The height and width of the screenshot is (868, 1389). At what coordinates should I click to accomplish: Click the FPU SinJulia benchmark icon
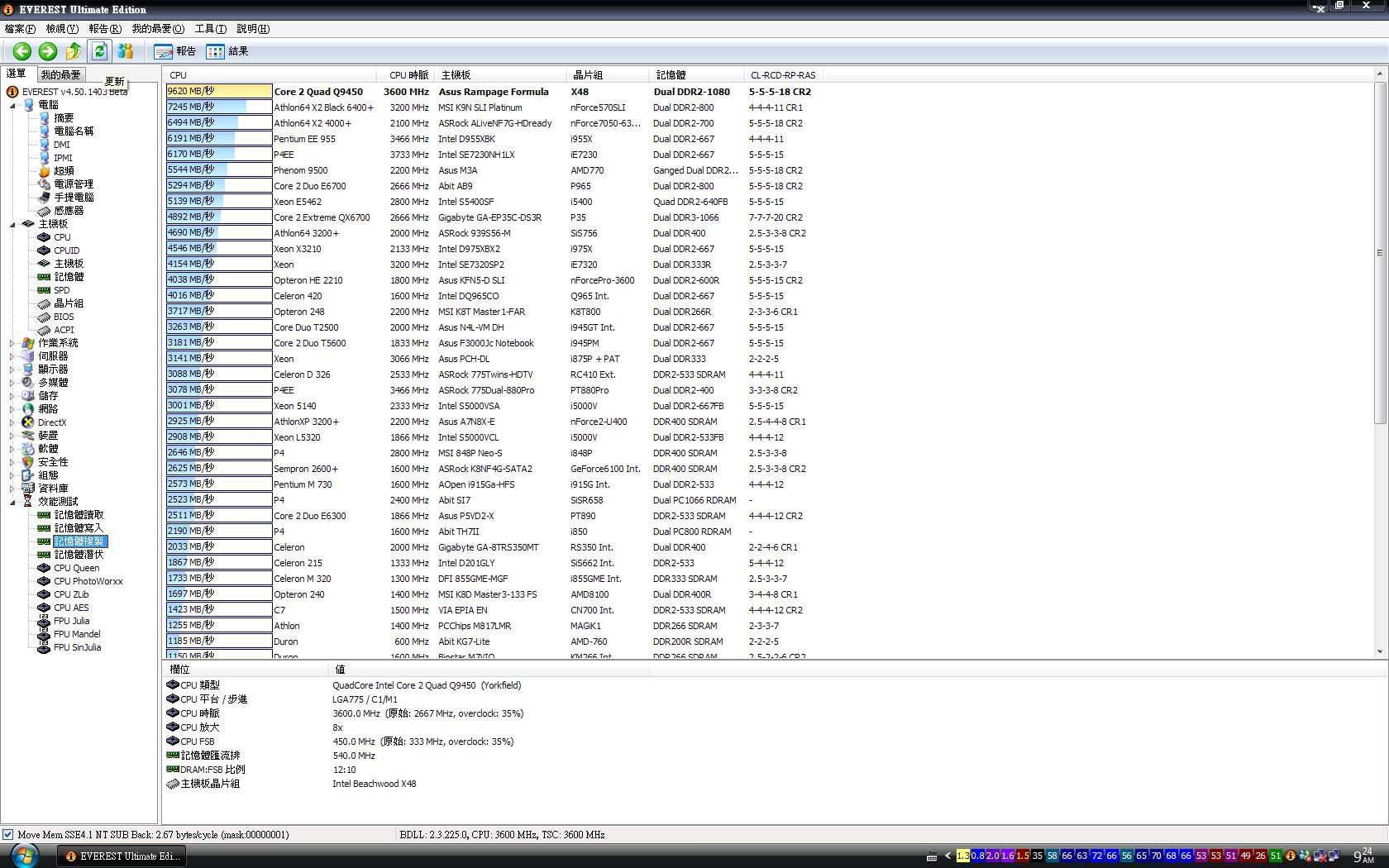44,647
